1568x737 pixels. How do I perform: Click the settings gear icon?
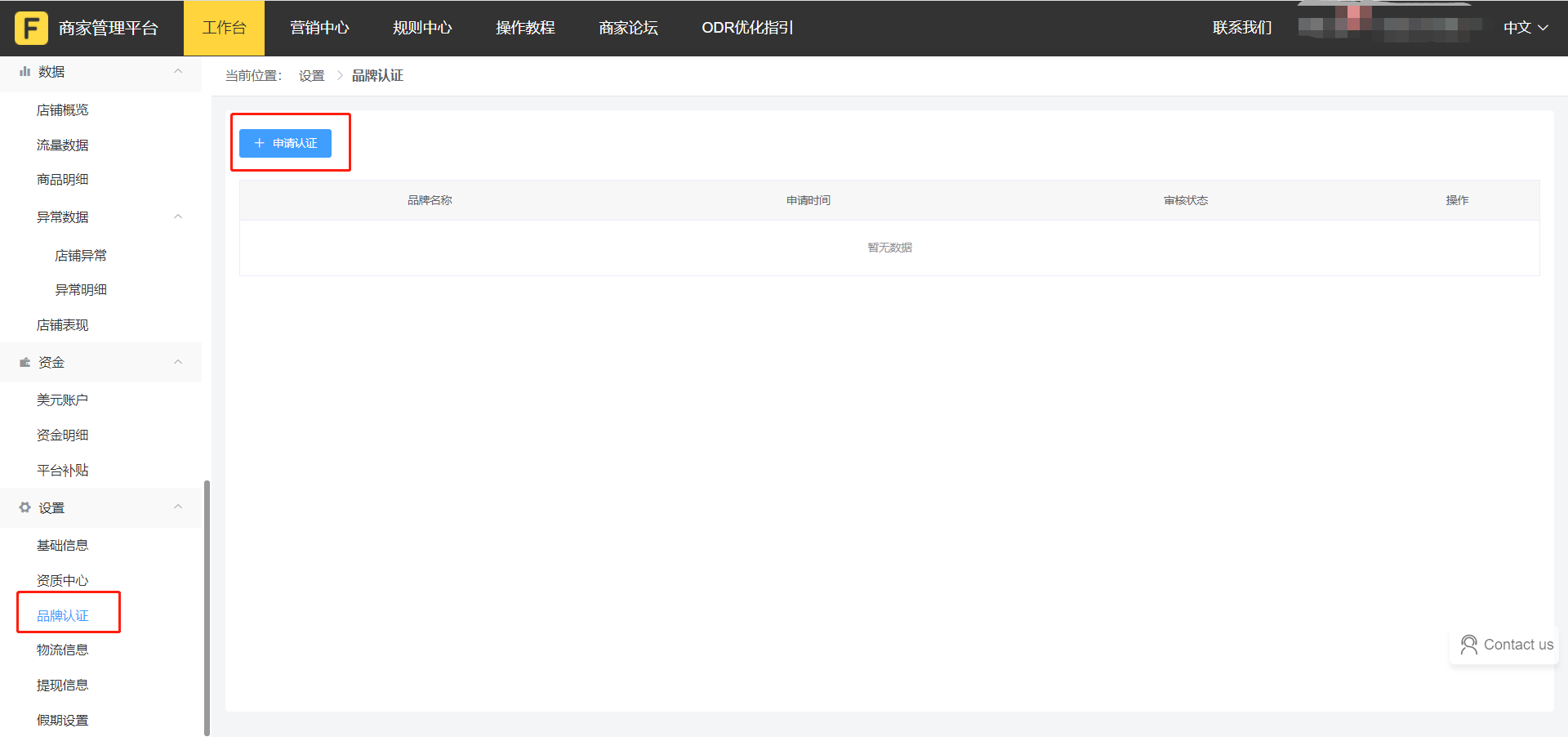pos(24,507)
